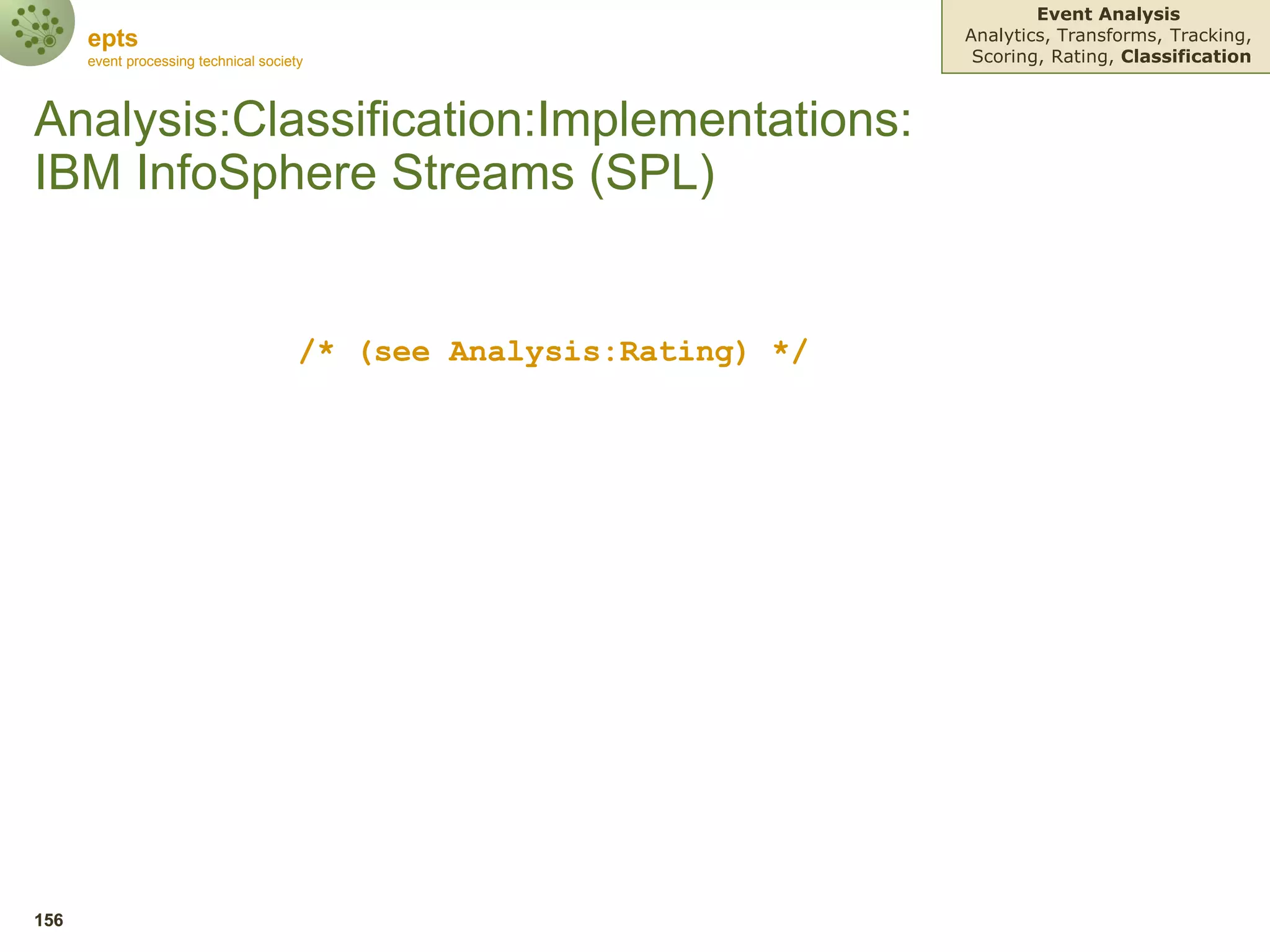1270x952 pixels.
Task: Click 'InfoSphere' in the slide heading
Action: point(256,173)
